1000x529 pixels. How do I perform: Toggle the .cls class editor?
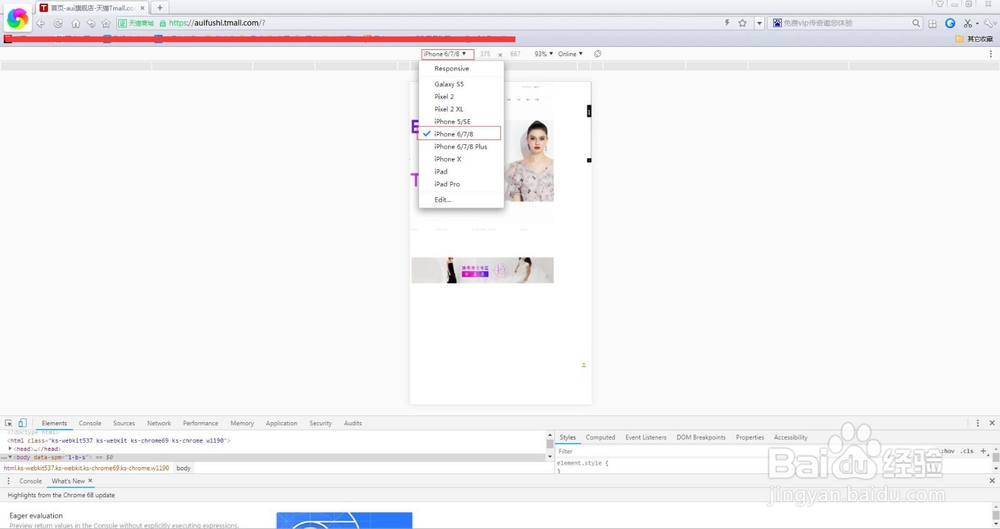pos(967,451)
